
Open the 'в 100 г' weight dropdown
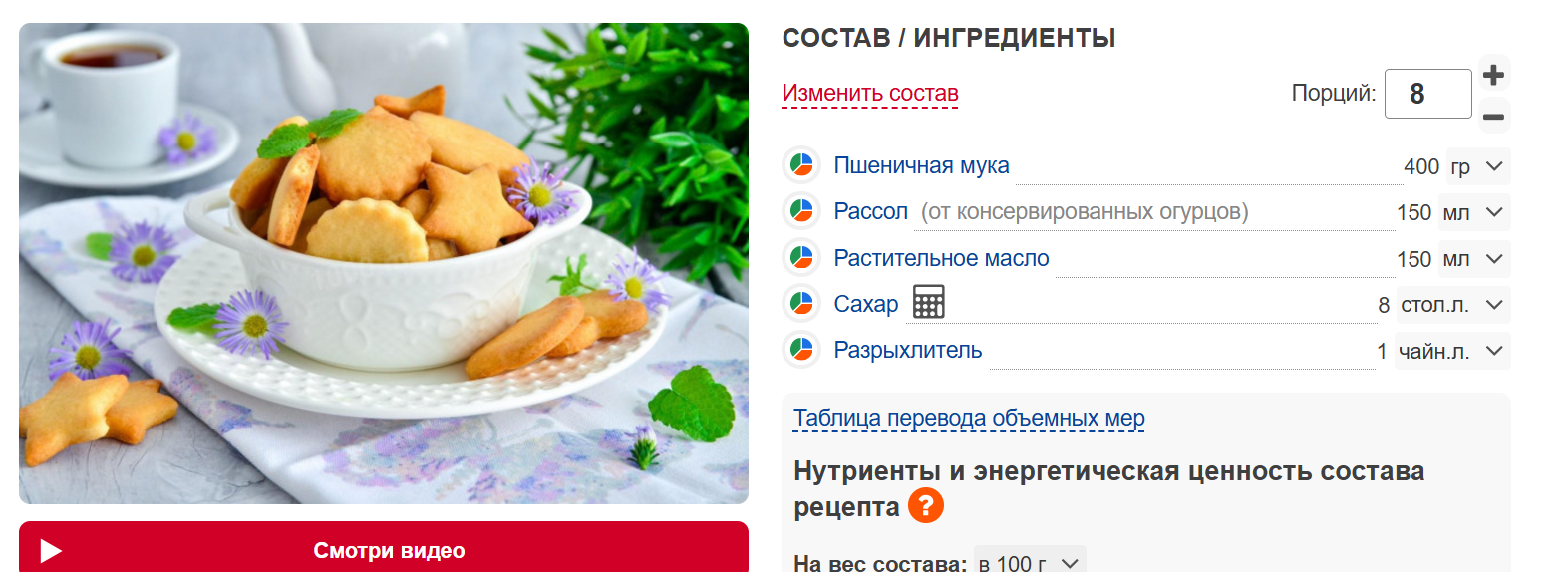[1029, 562]
